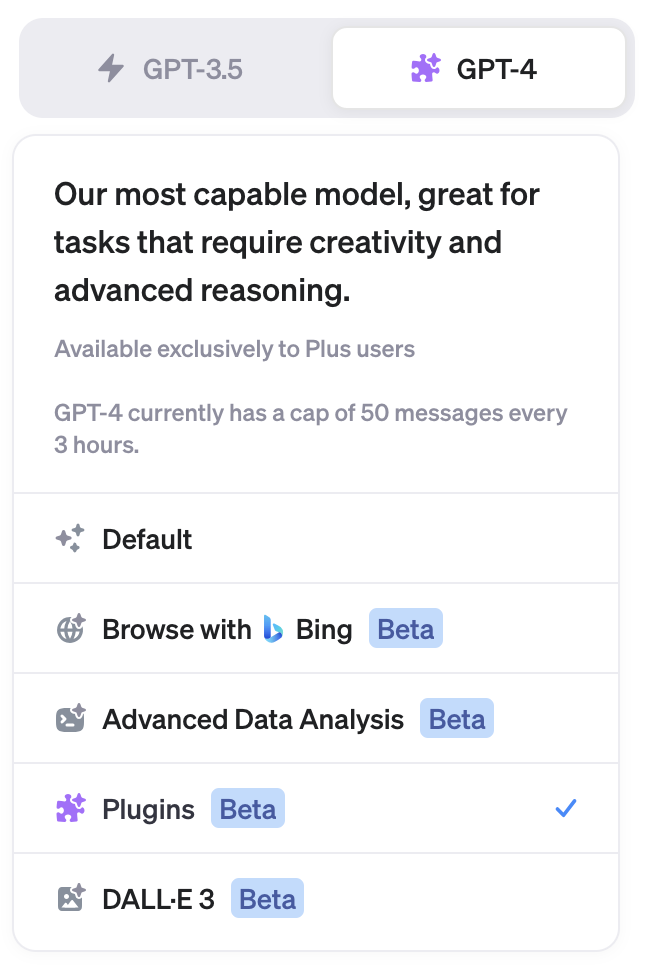Click the purple puzzle icon on GPT-4 tab
This screenshot has width=648, height=972.
click(424, 68)
